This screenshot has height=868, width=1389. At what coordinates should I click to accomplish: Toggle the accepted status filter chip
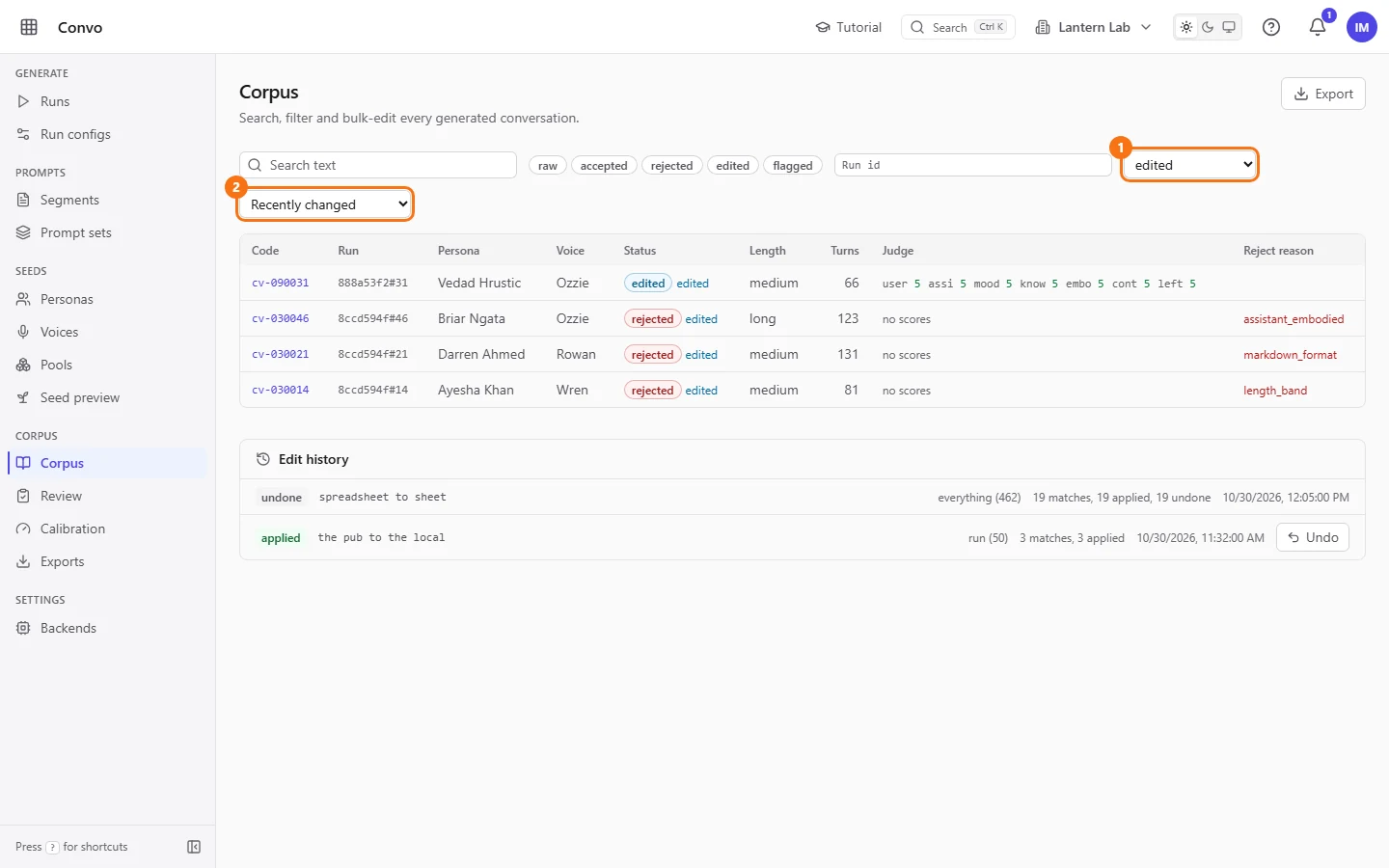tap(604, 166)
